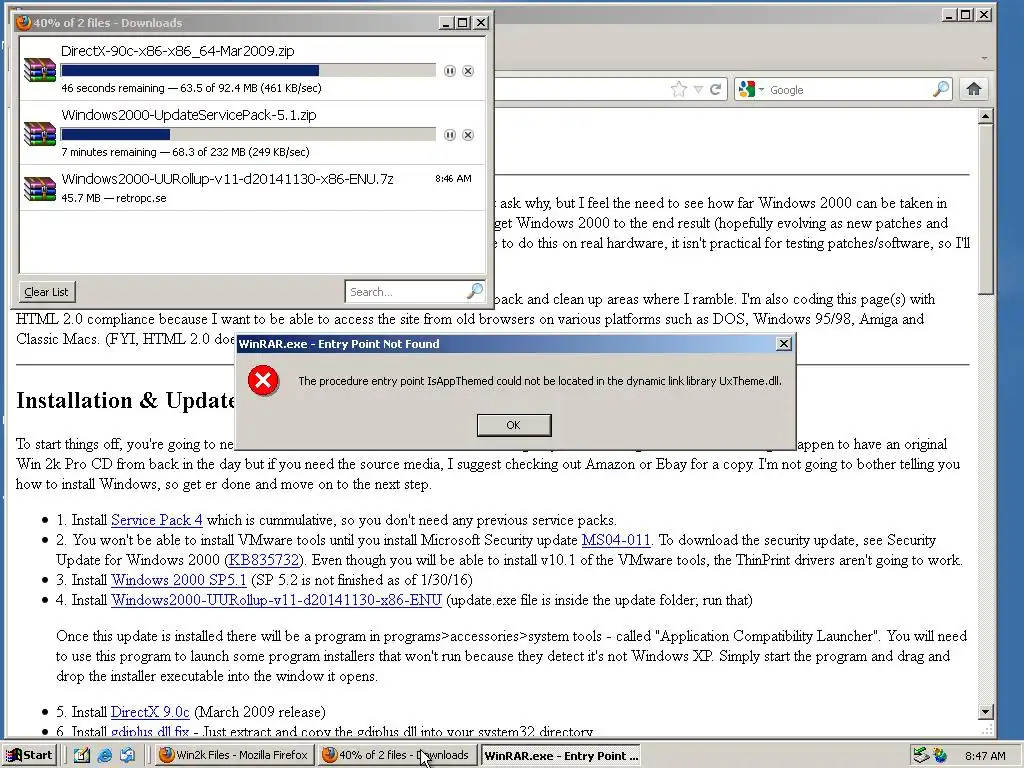
Task: Bookmark page with the star icon
Action: [679, 89]
